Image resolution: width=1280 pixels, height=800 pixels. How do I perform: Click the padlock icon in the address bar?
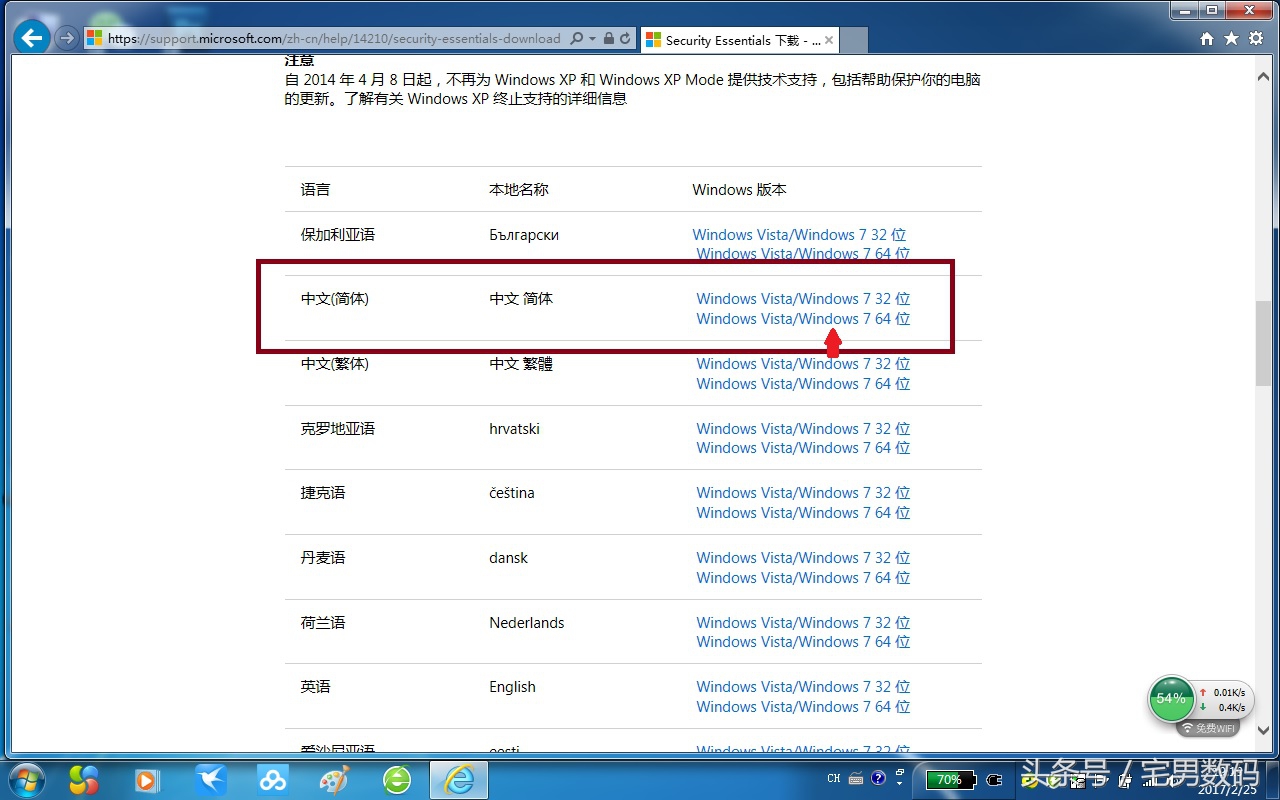point(609,38)
